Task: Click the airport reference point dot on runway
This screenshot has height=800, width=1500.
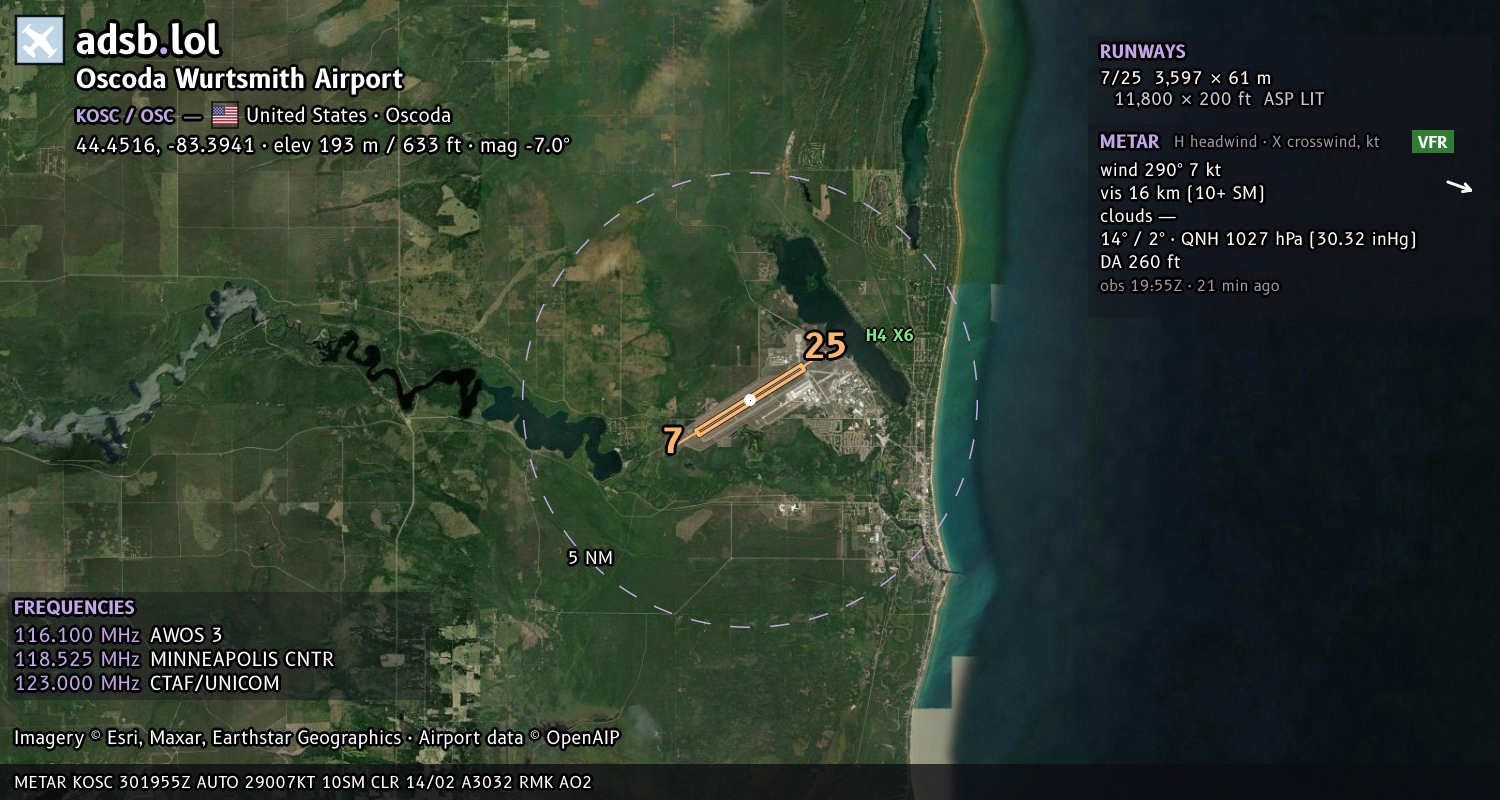Action: click(x=750, y=400)
